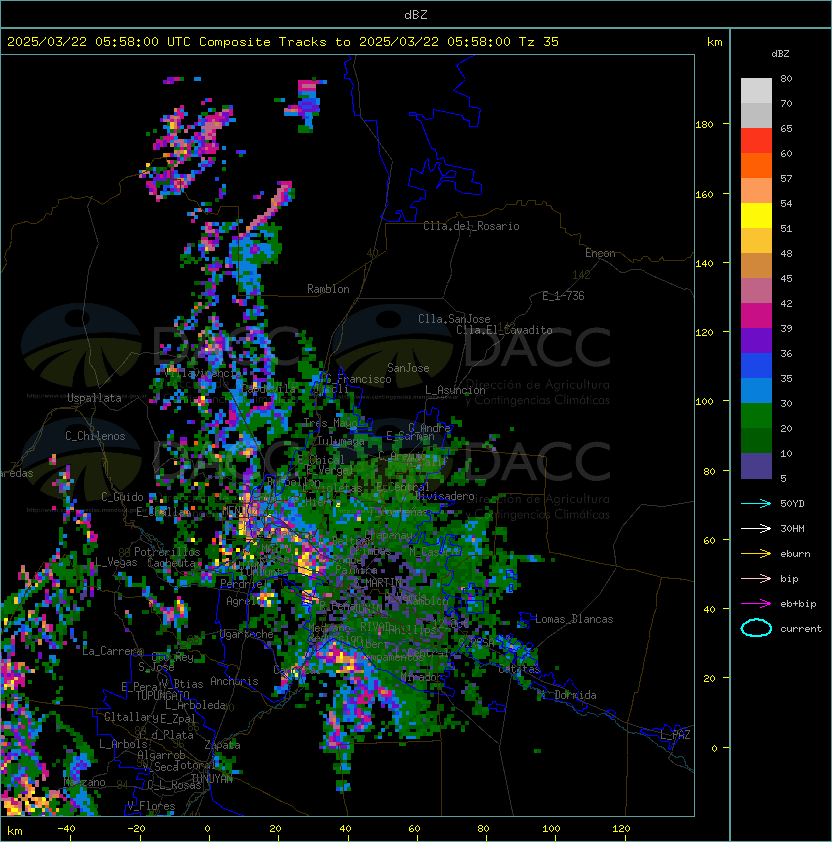The image size is (832, 842).
Task: Click the eburn yellow arrow legend icon
Action: 756,554
